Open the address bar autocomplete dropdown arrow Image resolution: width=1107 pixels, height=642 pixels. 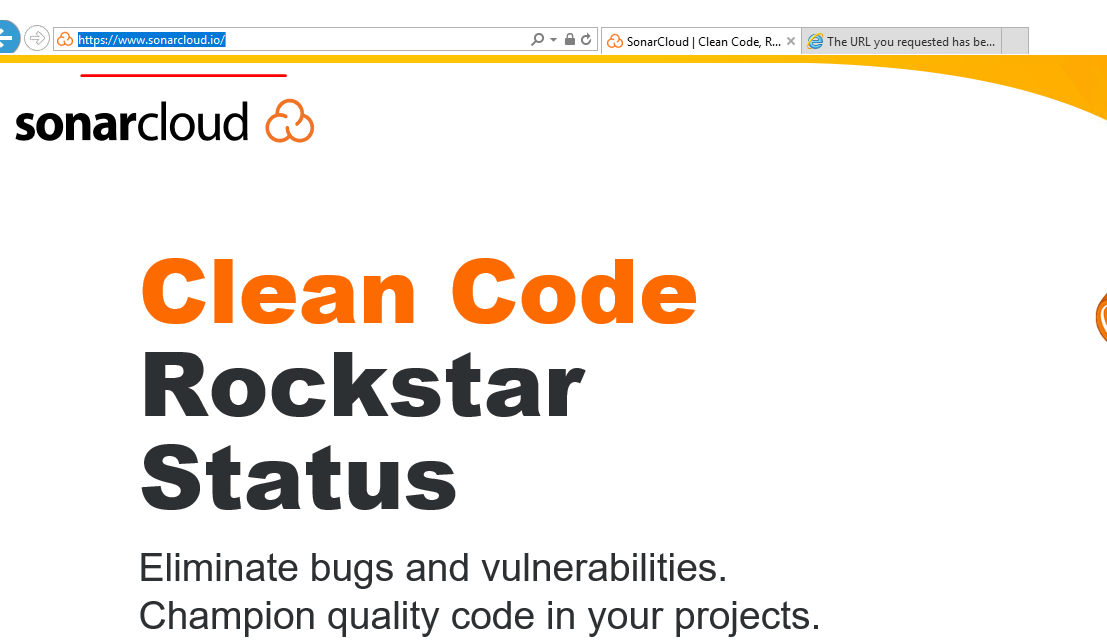tap(554, 40)
